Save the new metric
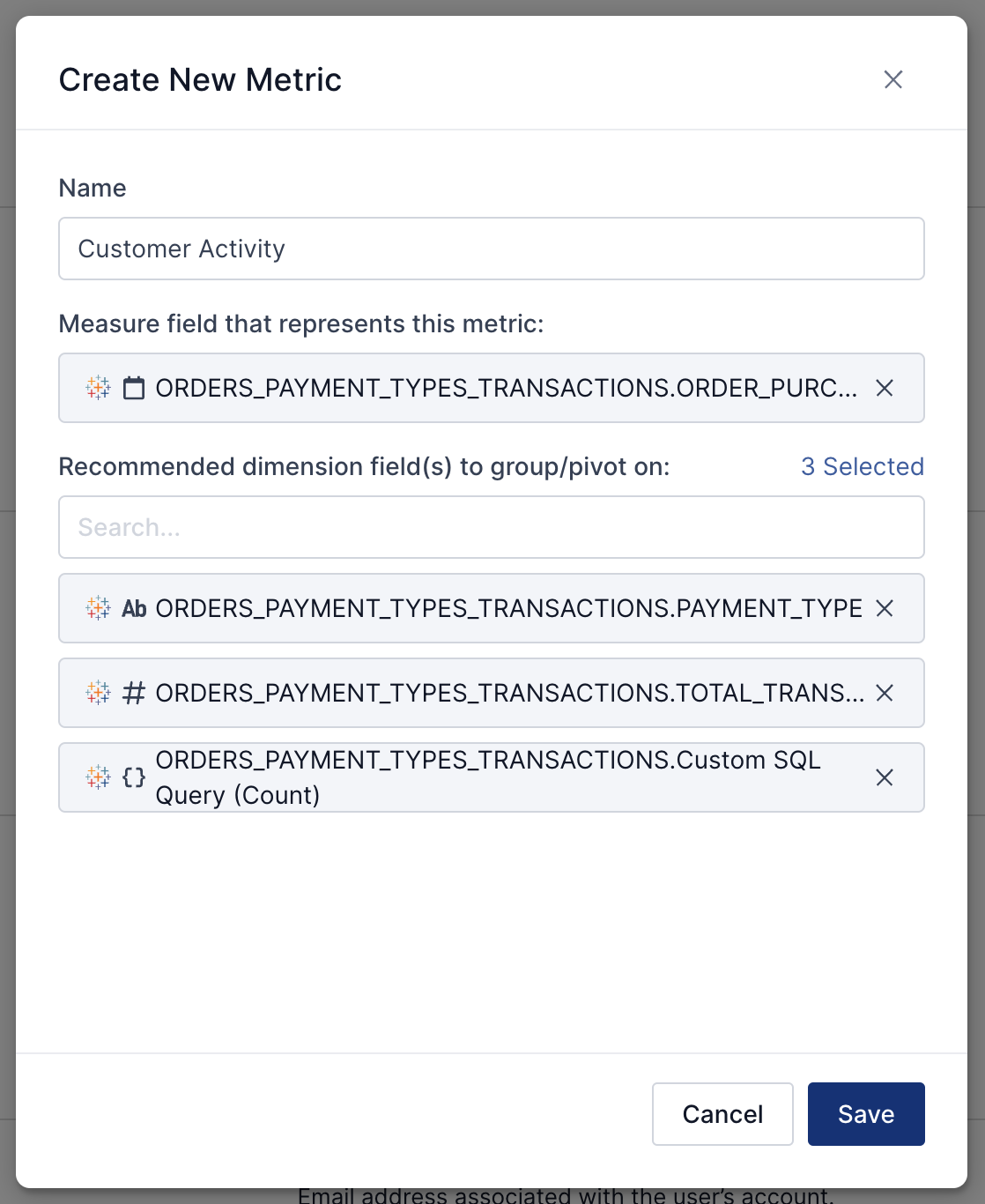The width and height of the screenshot is (985, 1204). point(865,1114)
